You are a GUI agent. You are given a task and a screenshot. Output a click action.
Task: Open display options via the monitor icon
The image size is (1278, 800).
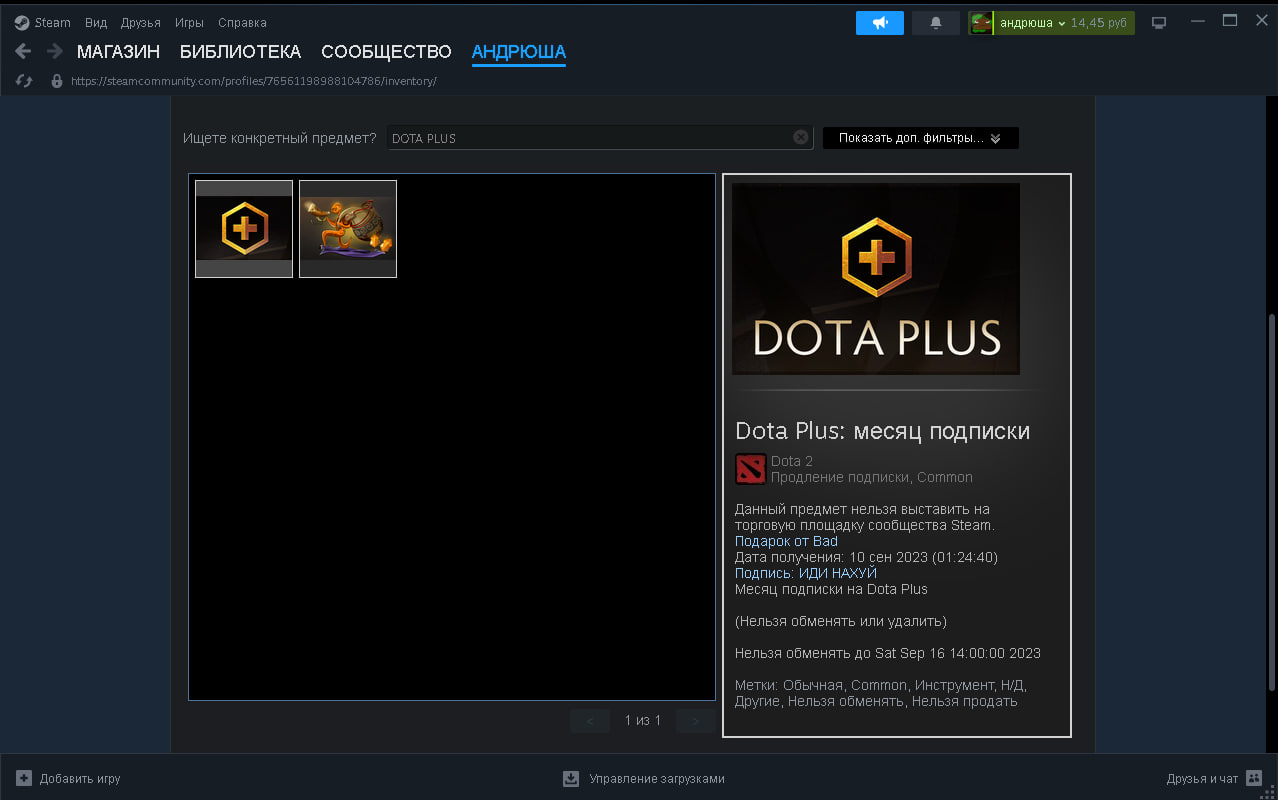(x=1159, y=21)
